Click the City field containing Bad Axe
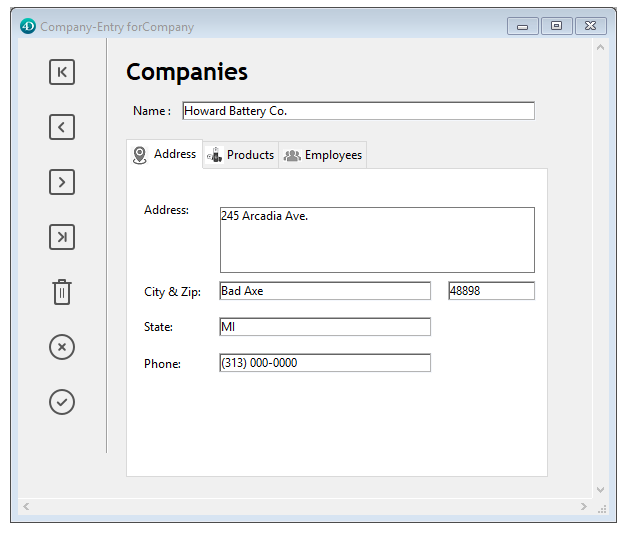This screenshot has width=633, height=536. coord(325,291)
